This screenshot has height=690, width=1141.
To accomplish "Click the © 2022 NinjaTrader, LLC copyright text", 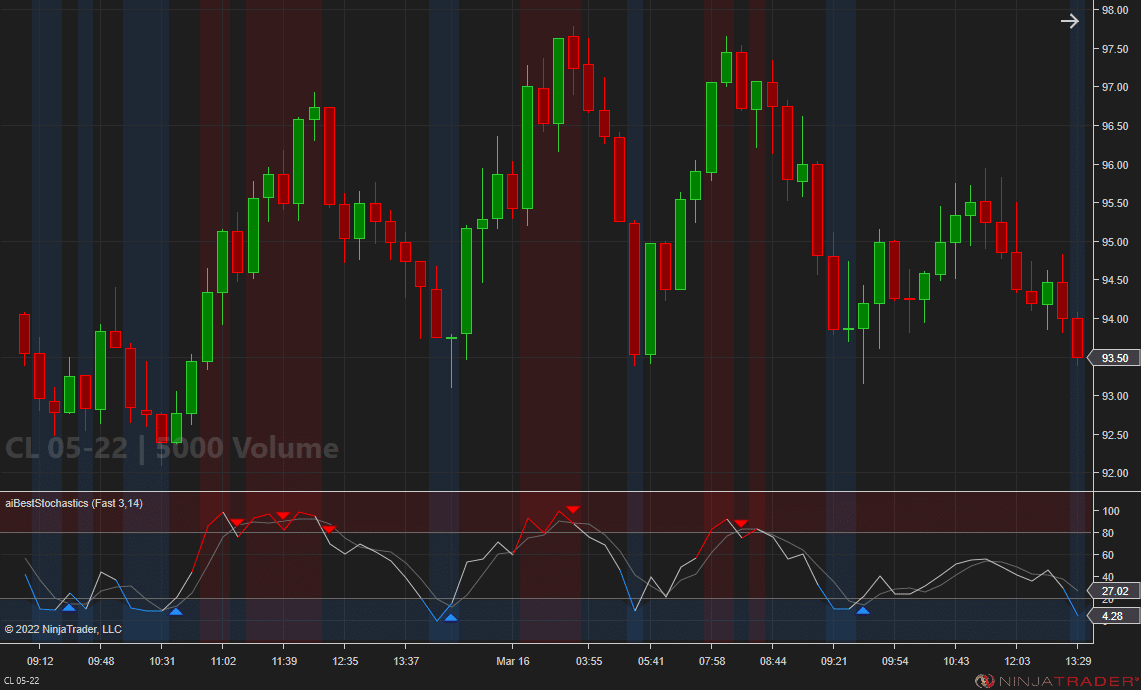I will click(64, 629).
